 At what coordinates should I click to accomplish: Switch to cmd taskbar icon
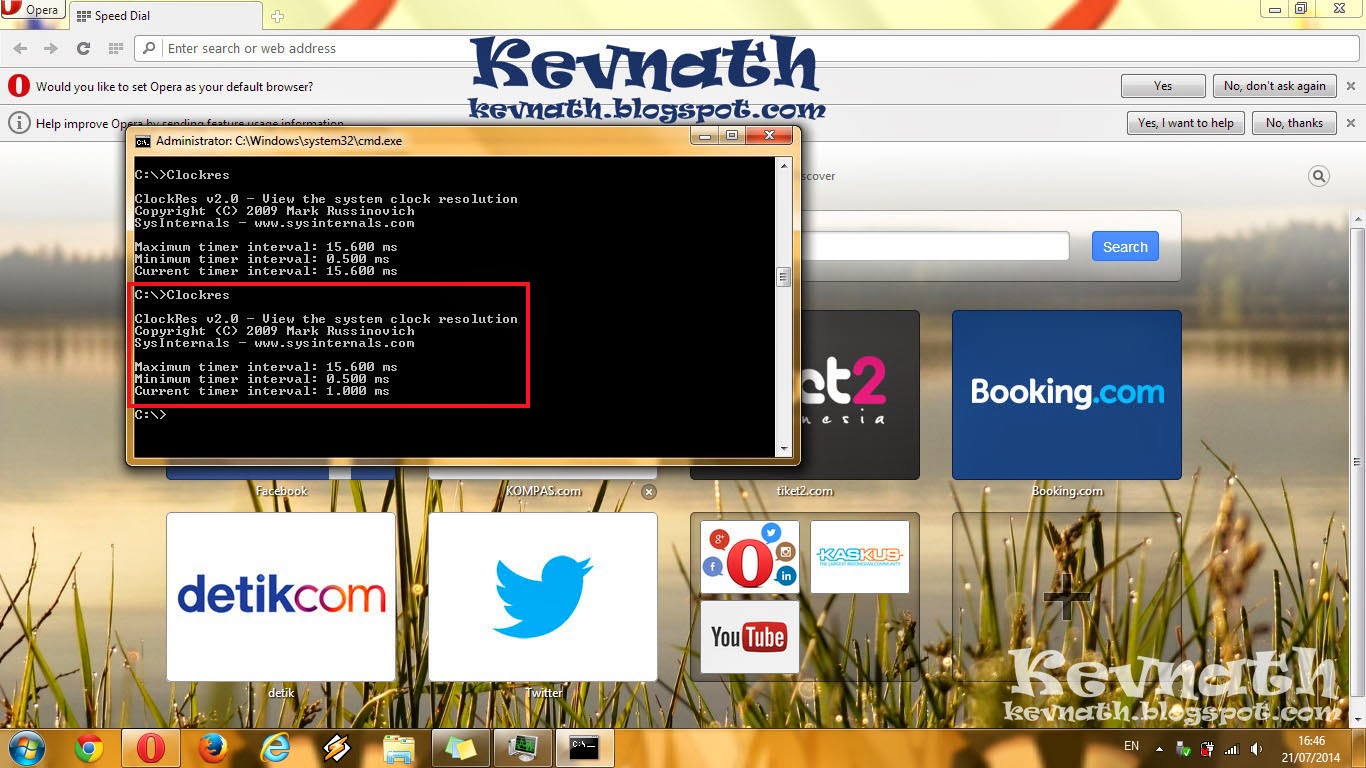click(x=584, y=748)
